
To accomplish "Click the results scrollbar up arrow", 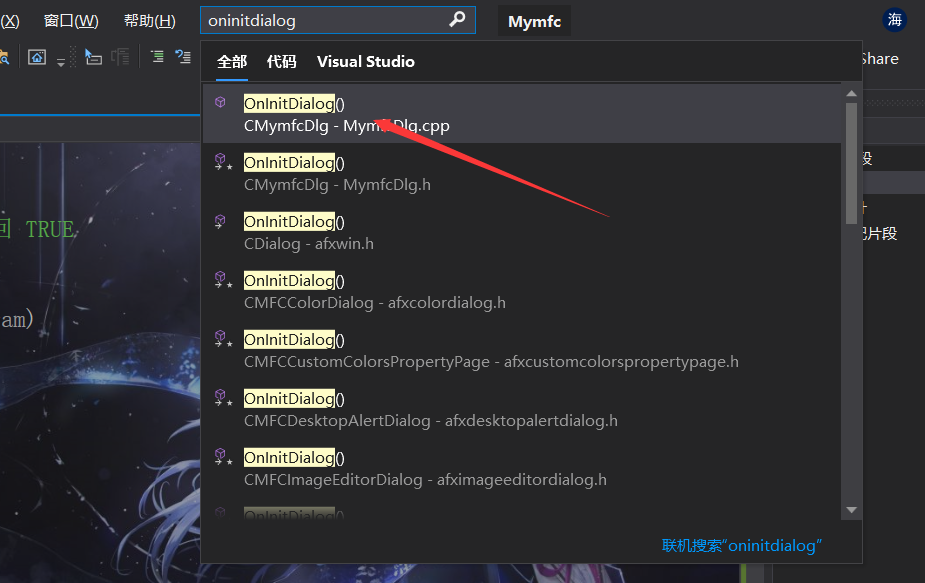I will pos(851,93).
